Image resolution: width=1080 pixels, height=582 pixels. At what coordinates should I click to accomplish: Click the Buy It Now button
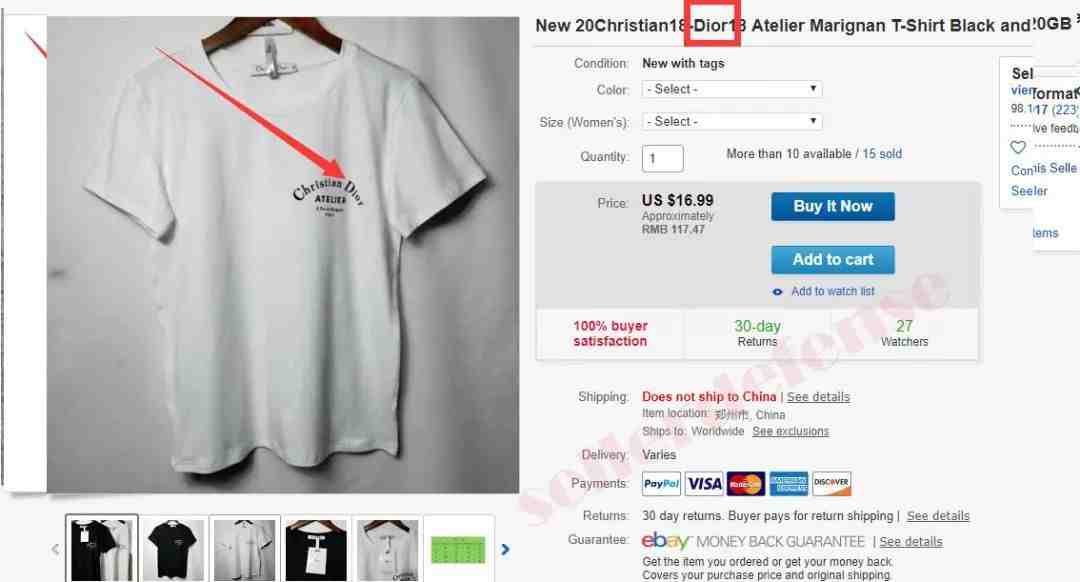pos(833,207)
